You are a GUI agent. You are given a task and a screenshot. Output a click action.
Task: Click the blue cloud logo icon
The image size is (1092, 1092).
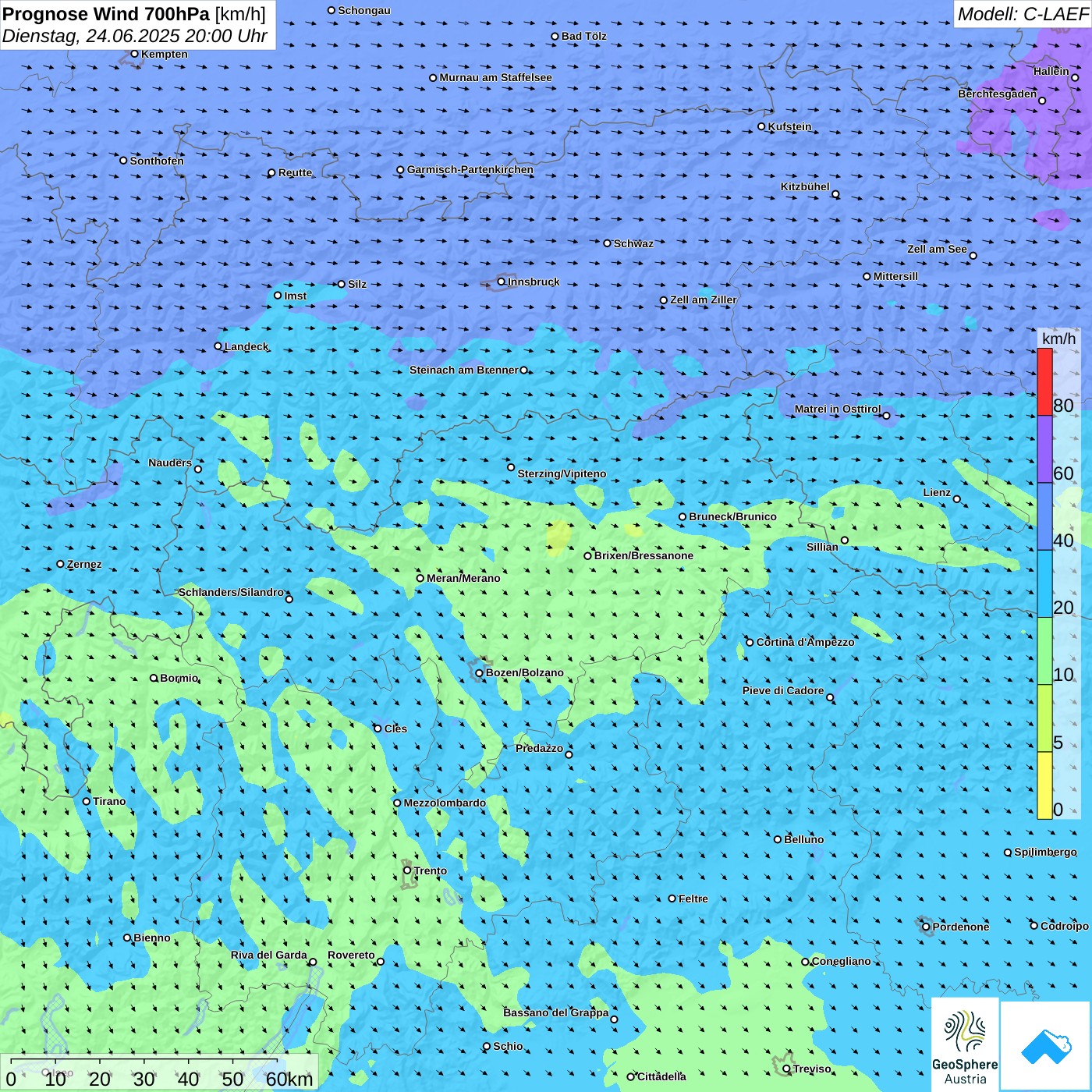pos(1046,1046)
